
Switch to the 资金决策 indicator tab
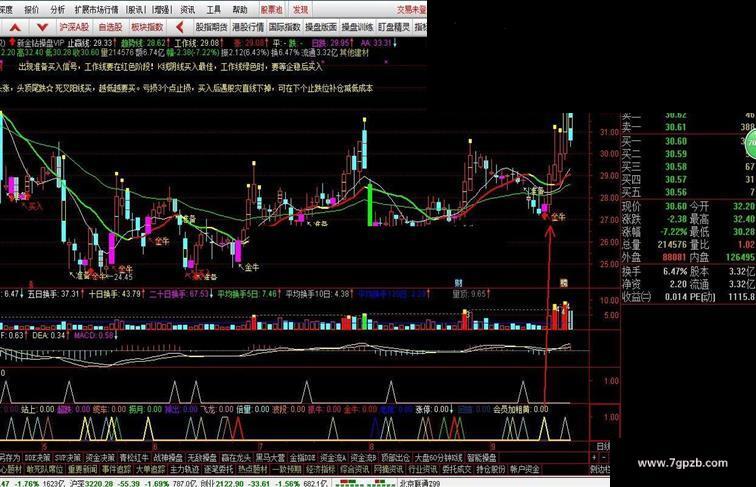[x=100, y=458]
